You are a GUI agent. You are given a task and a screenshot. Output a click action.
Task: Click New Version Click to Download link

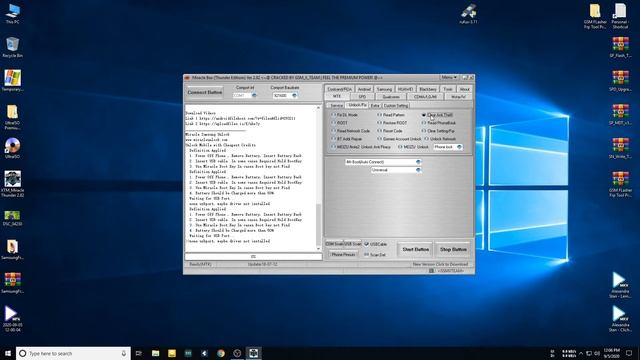(x=440, y=264)
